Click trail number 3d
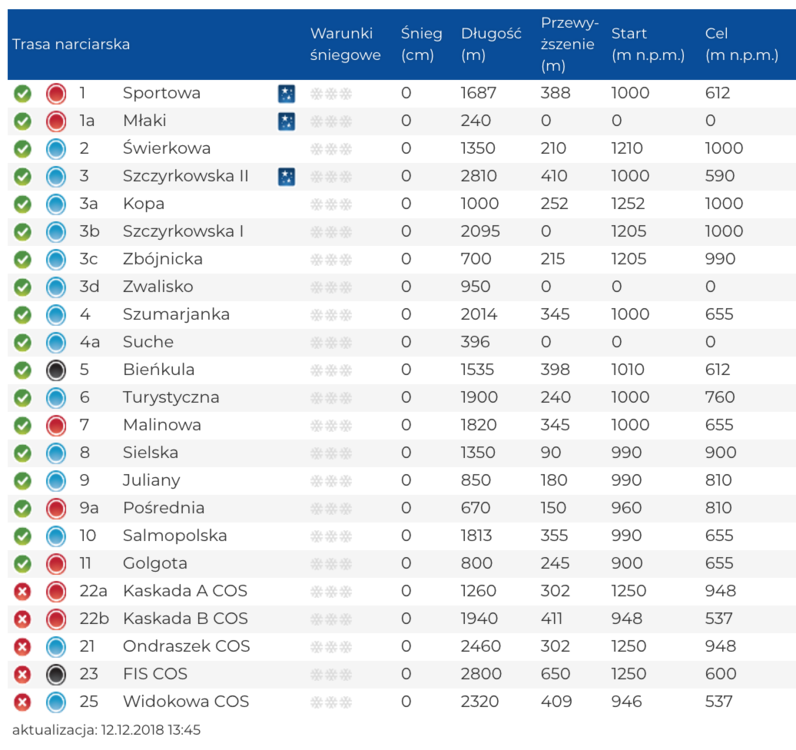 (89, 287)
